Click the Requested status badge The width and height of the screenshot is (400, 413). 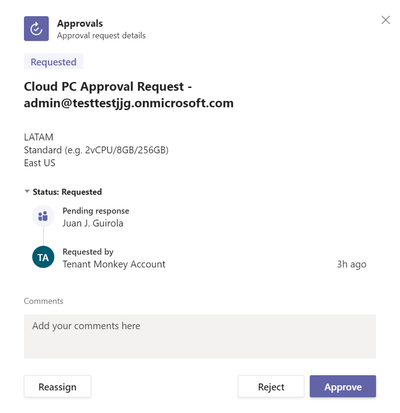pyautogui.click(x=53, y=62)
